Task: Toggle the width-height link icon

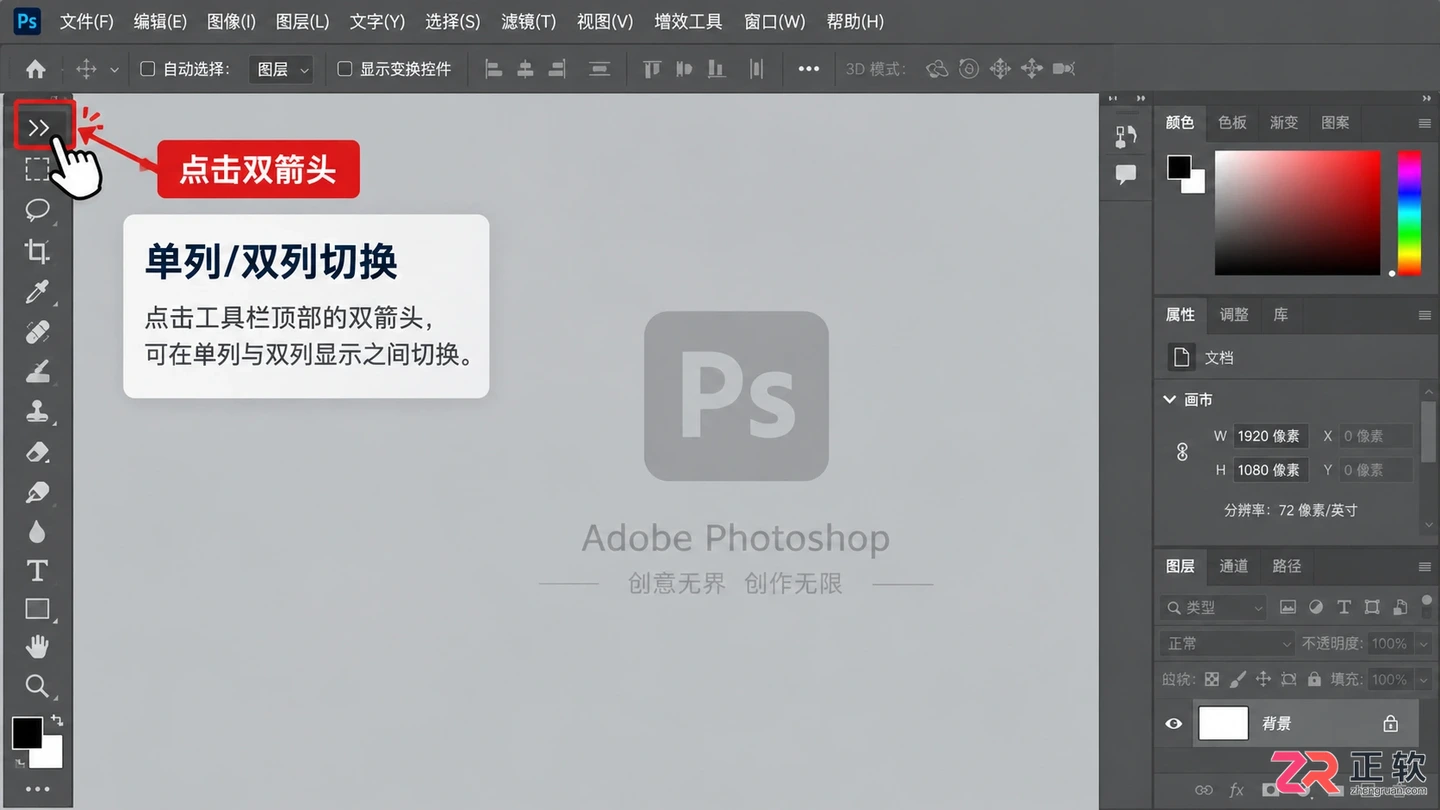Action: point(1182,452)
